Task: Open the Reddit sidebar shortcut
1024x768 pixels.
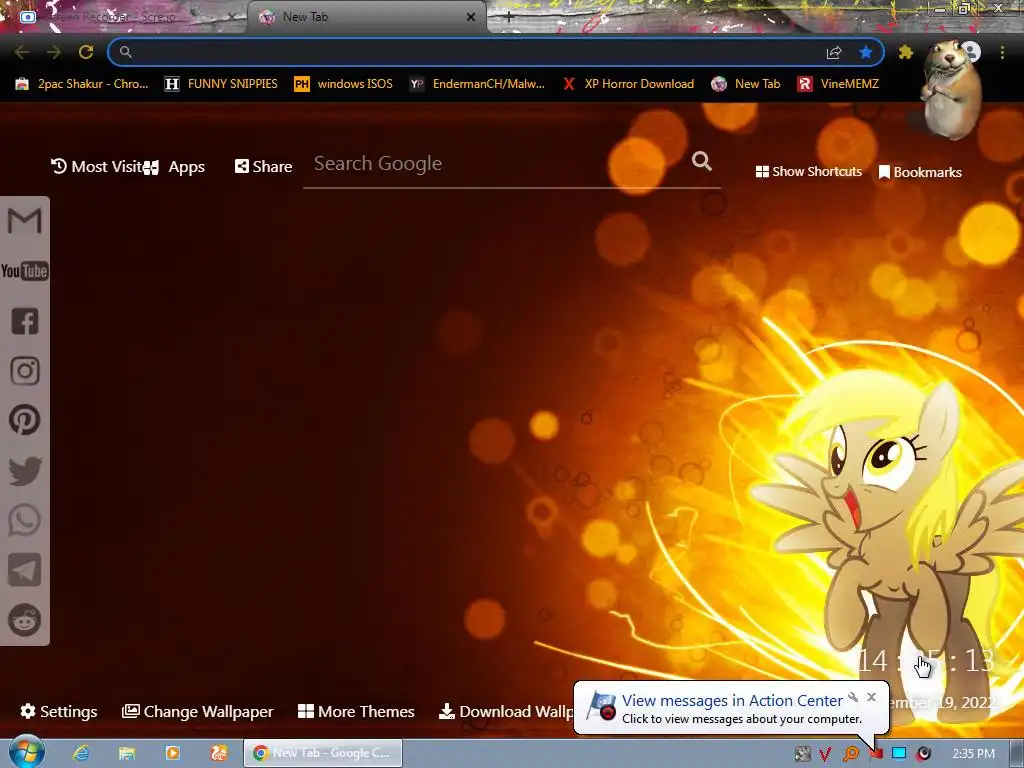Action: tap(24, 620)
